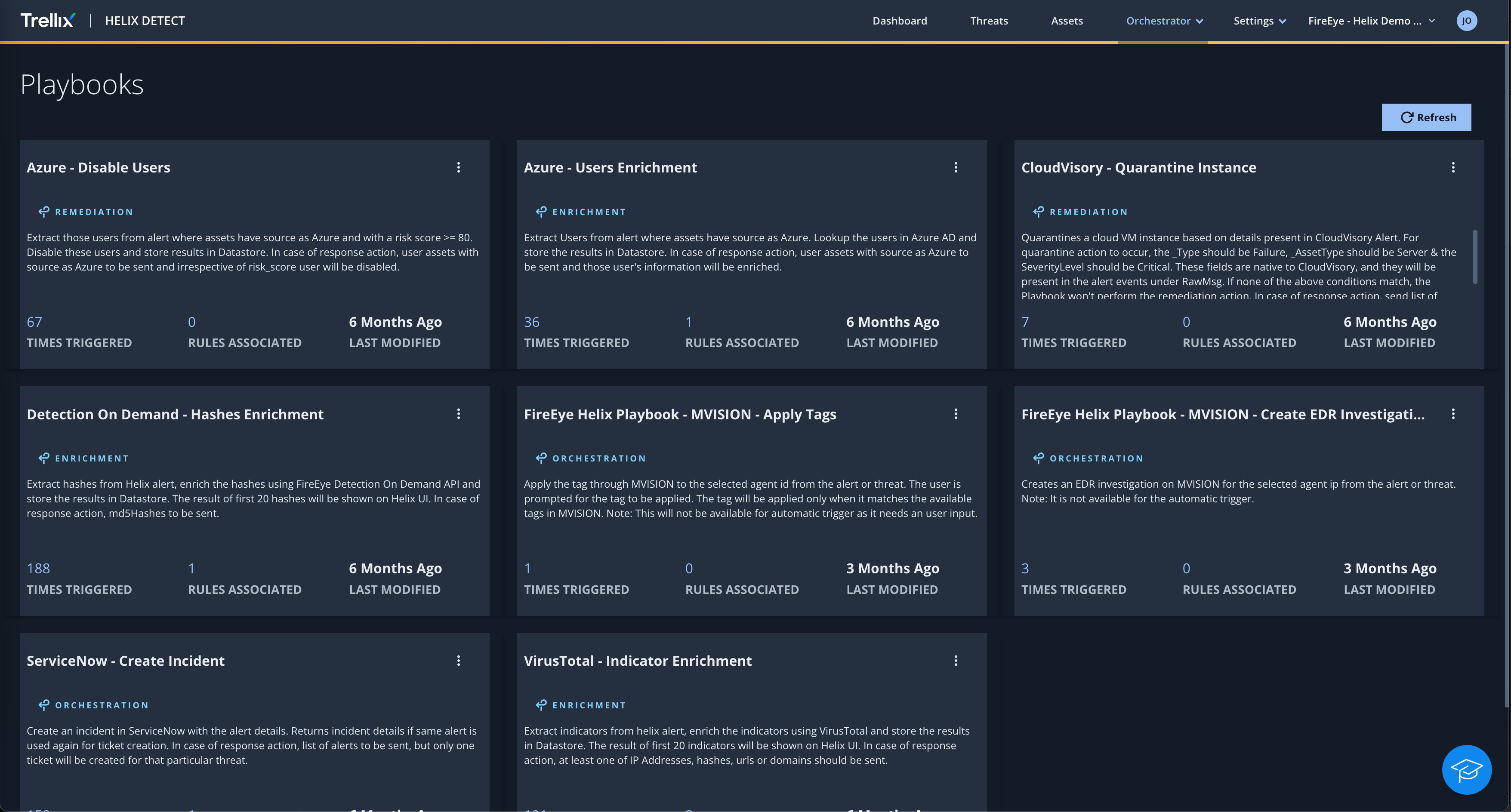Click the Orchestration icon on MVISION - Apply Tags
1511x812 pixels.
(x=541, y=458)
